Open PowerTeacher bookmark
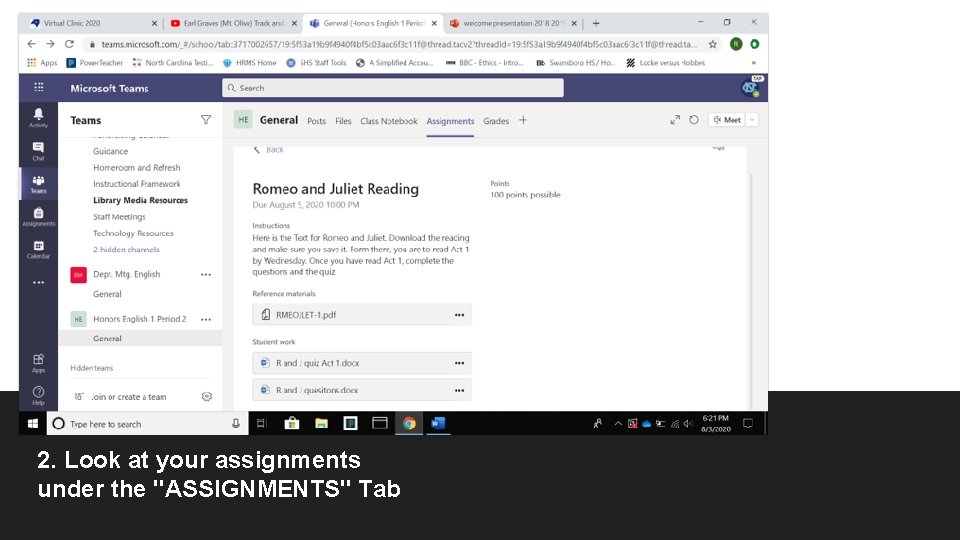 [x=95, y=62]
